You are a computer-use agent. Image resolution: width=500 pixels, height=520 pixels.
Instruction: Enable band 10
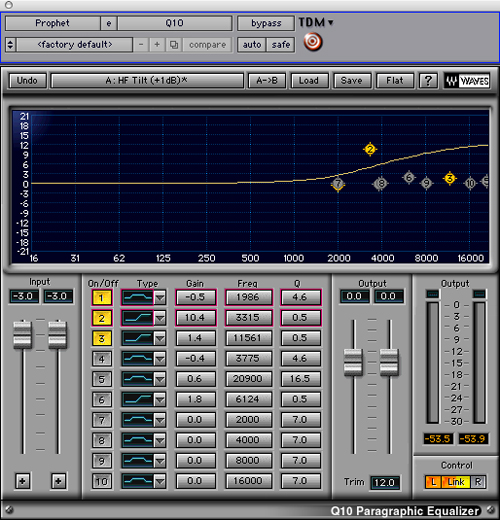click(102, 481)
